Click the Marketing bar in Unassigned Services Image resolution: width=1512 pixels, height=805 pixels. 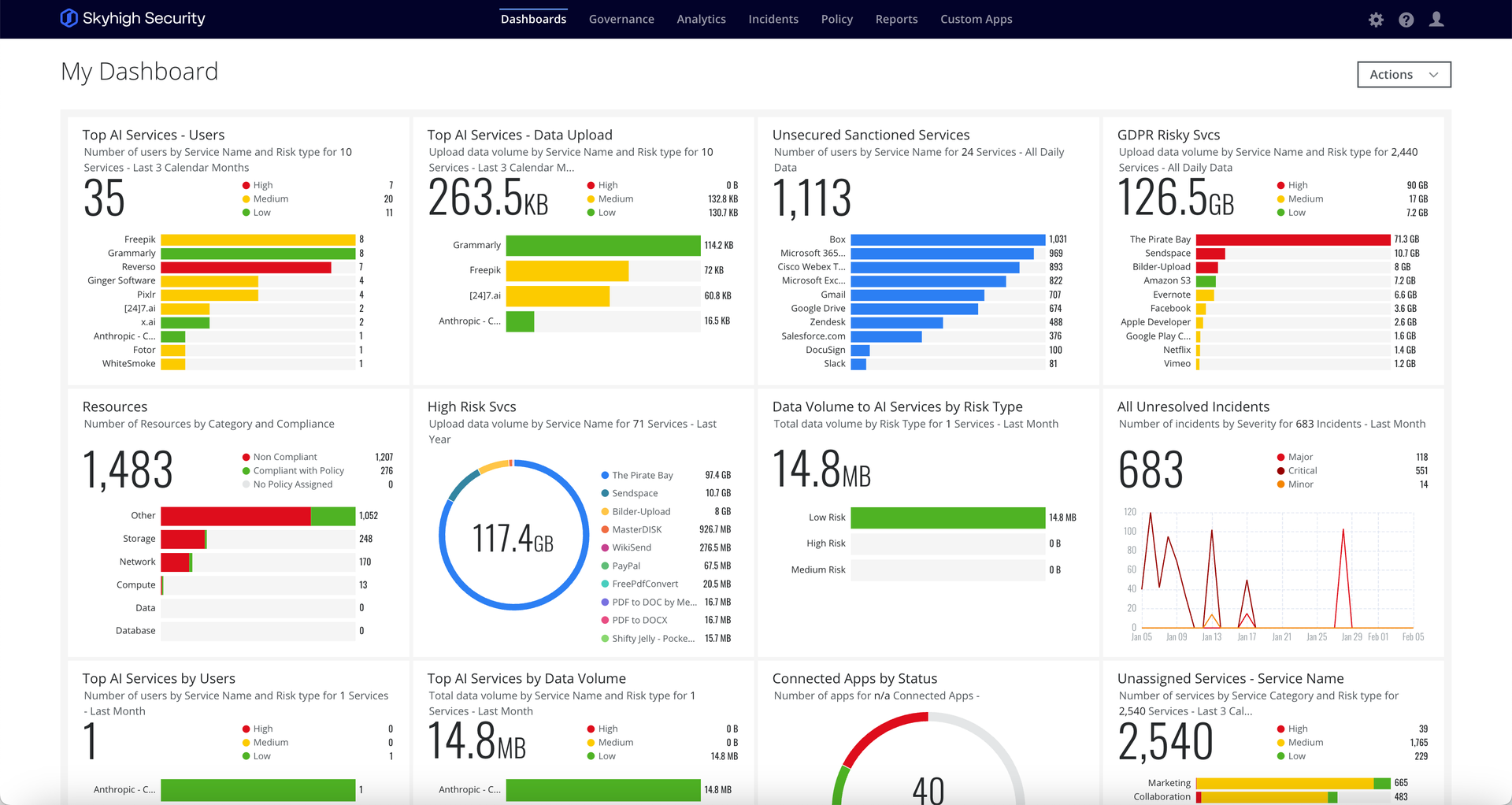click(1293, 783)
